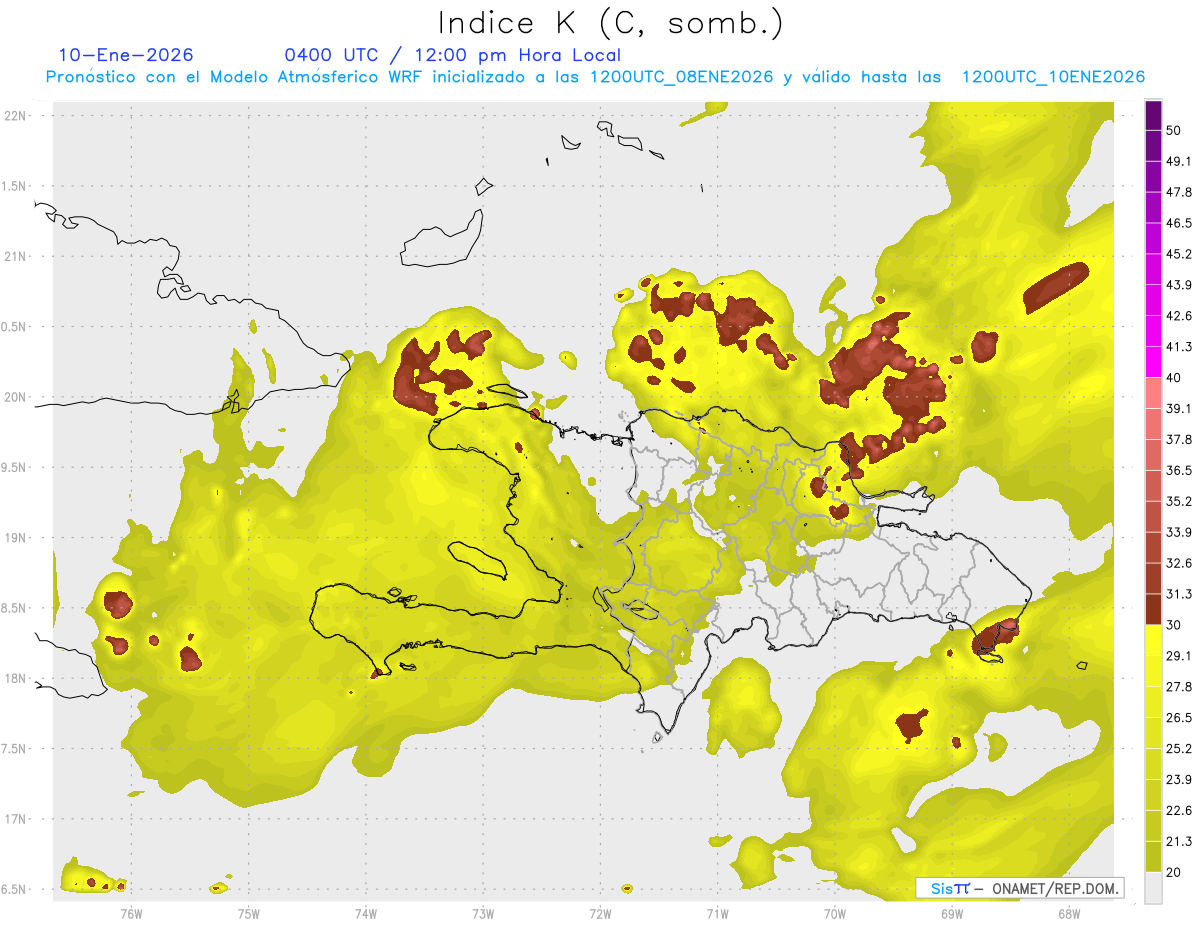Click the legend value "36.5"
The width and height of the screenshot is (1200, 927).
click(1179, 470)
